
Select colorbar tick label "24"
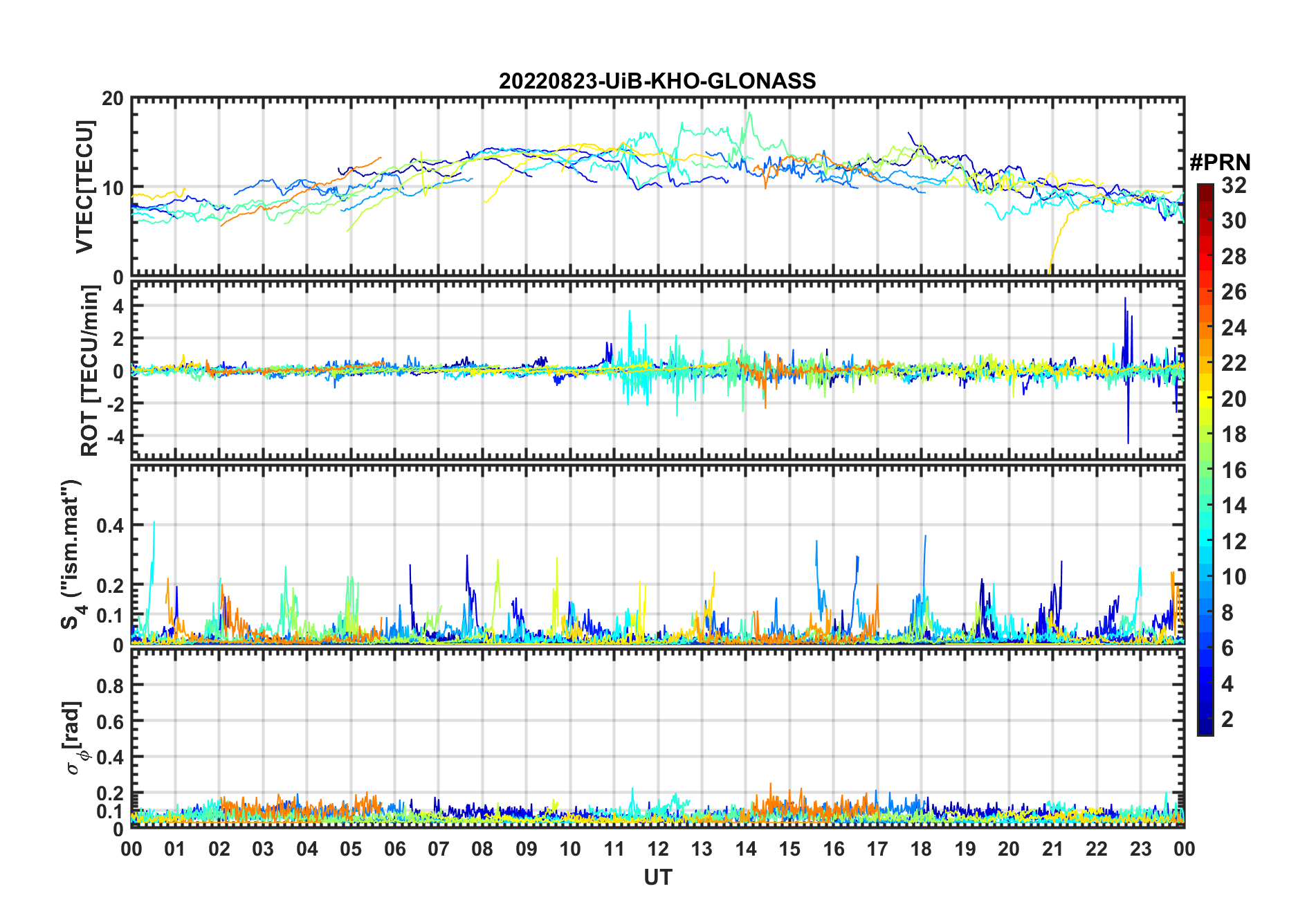click(1234, 328)
